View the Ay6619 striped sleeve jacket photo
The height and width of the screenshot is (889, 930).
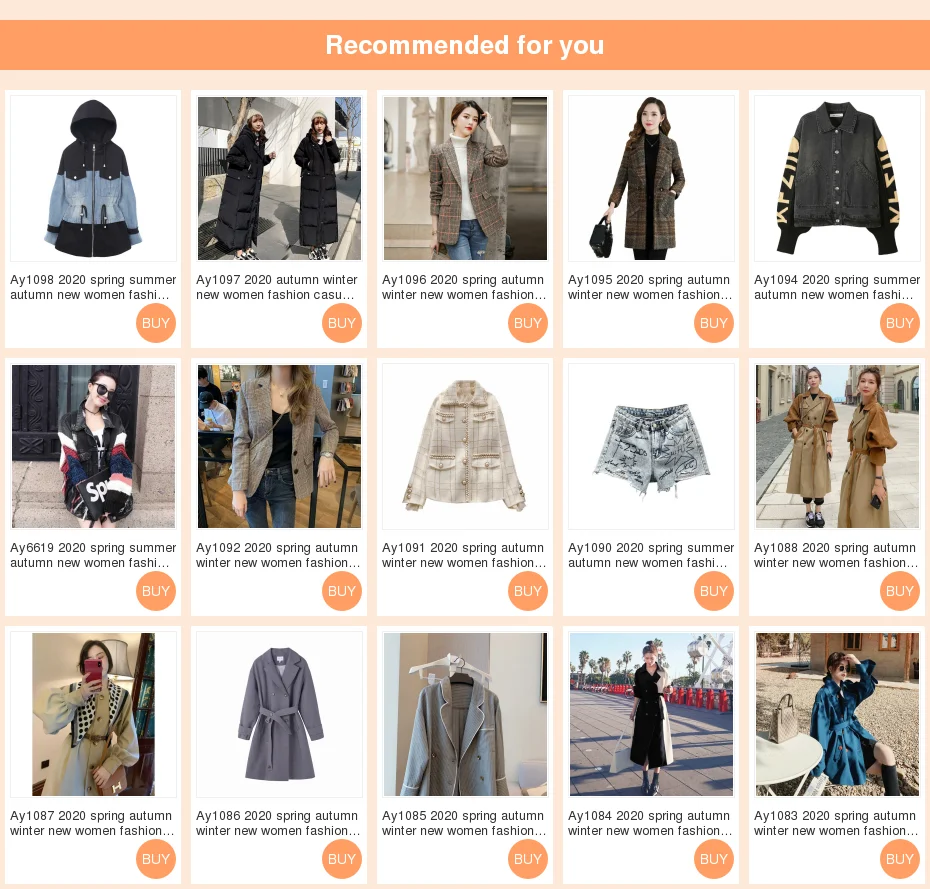(93, 447)
